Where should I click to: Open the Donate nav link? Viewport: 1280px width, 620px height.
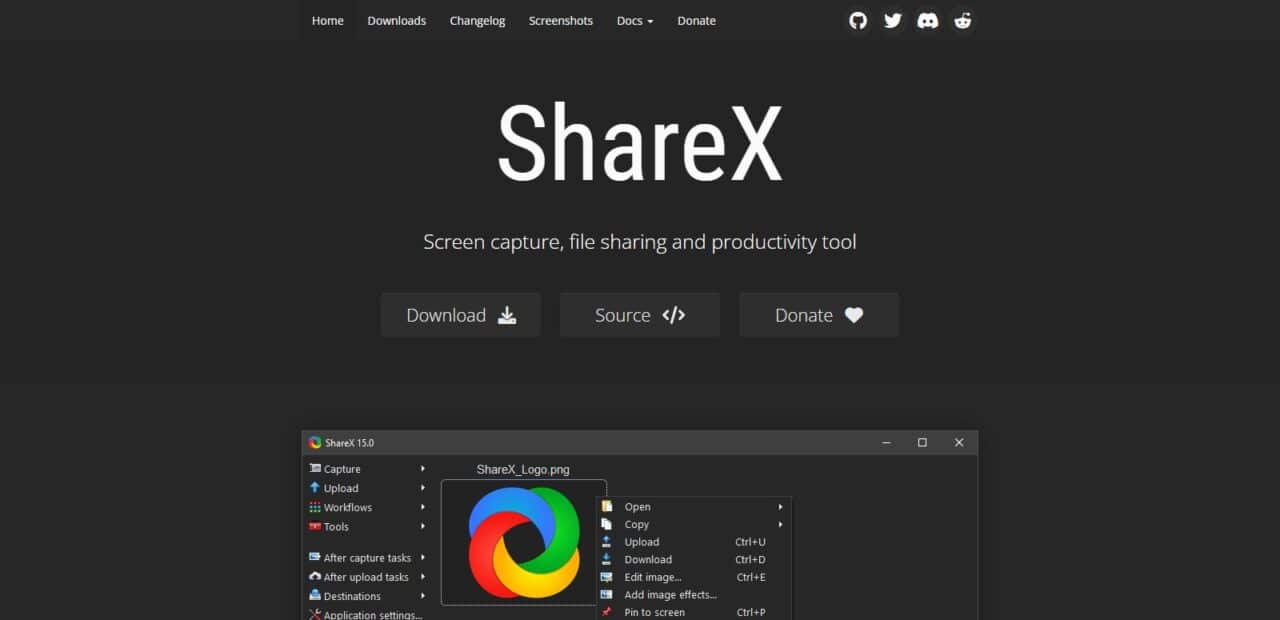pos(696,20)
